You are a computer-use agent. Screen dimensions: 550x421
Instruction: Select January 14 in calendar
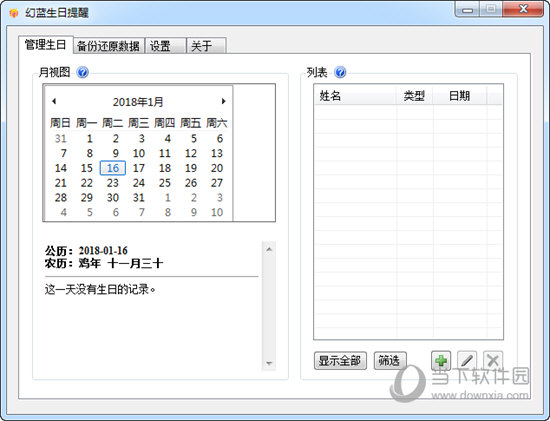pyautogui.click(x=61, y=168)
